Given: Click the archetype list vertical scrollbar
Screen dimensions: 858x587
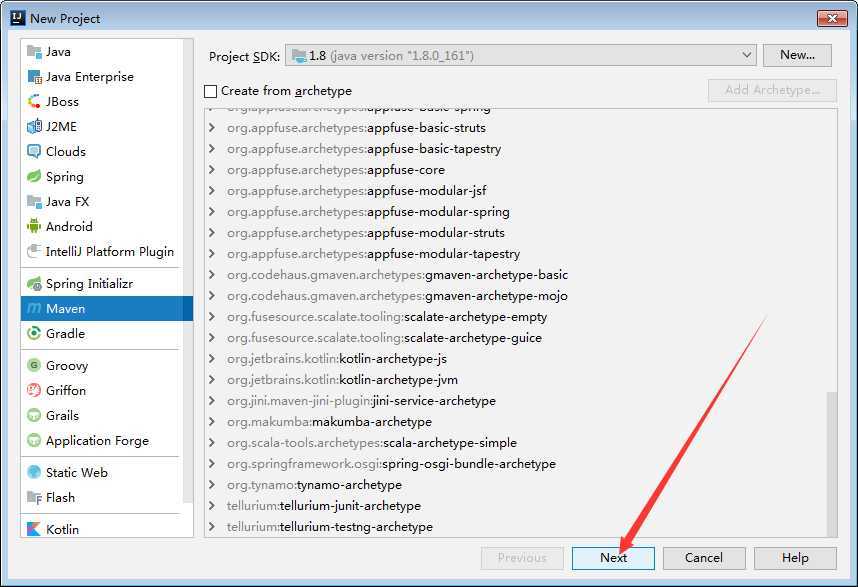Looking at the screenshot, I should (x=832, y=464).
